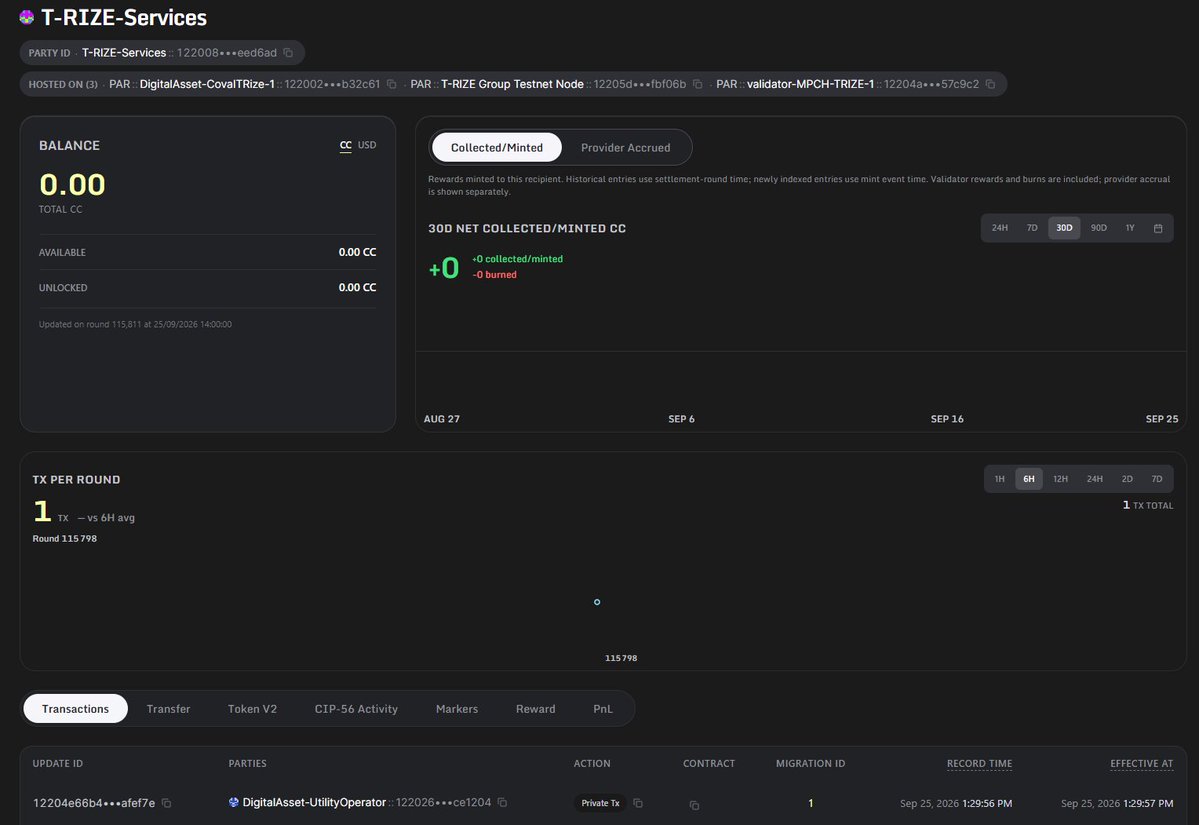Set rewards chart range to 24H
The height and width of the screenshot is (825, 1199).
point(999,228)
